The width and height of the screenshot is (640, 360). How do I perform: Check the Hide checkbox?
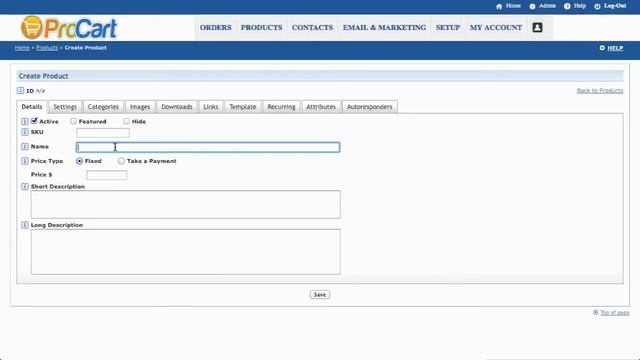(x=127, y=121)
